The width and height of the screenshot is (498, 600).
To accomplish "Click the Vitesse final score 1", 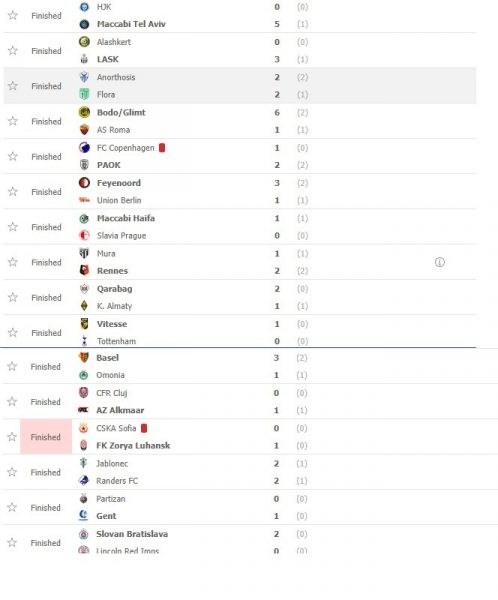I will 277,324.
